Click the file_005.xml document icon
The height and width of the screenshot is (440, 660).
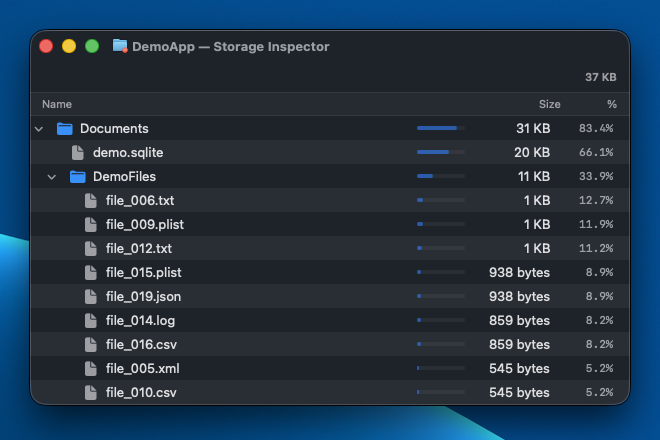tap(90, 369)
